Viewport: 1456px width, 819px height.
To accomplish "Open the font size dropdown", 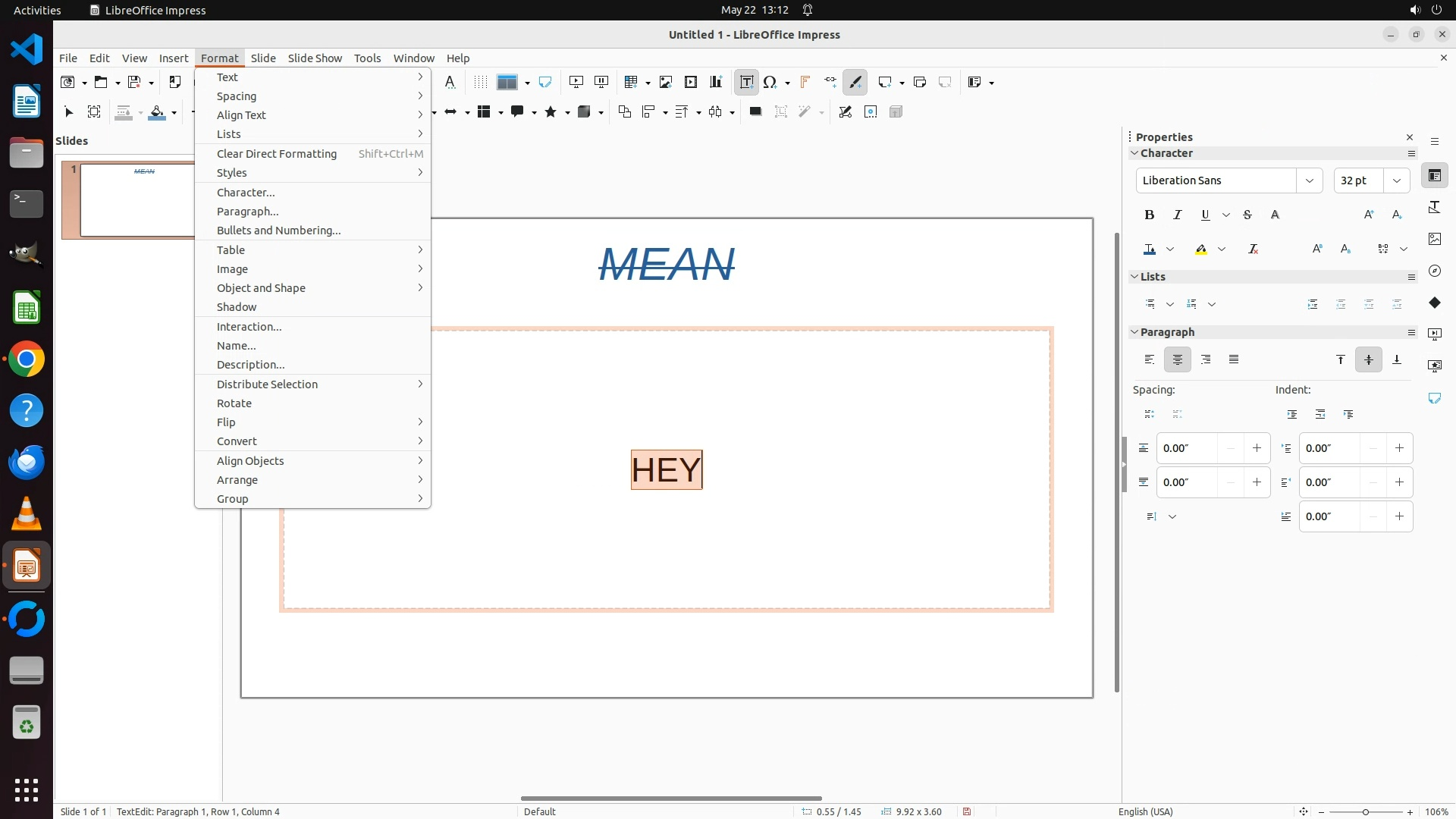I will tap(1396, 180).
